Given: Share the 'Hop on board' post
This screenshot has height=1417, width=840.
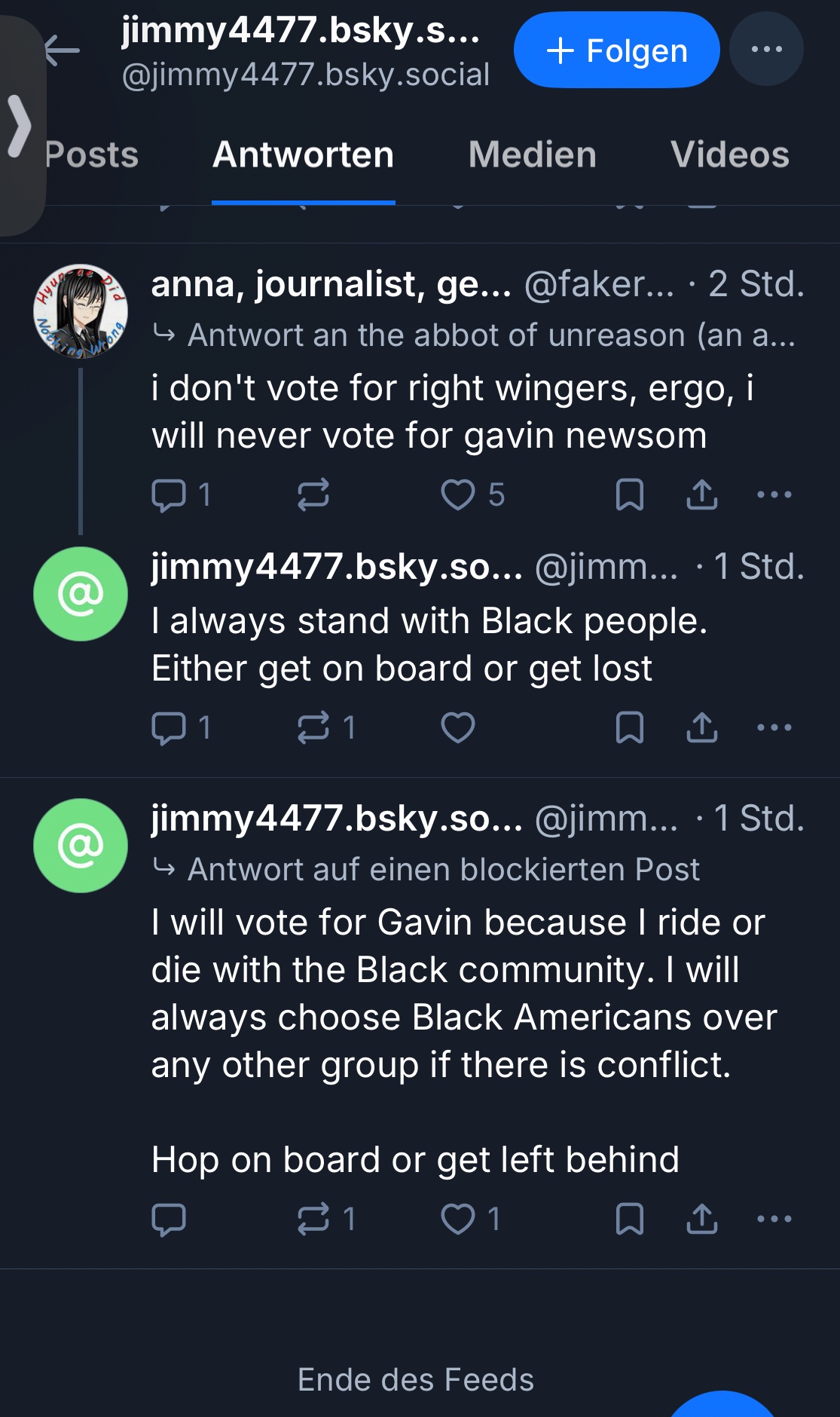Looking at the screenshot, I should click(x=702, y=1220).
